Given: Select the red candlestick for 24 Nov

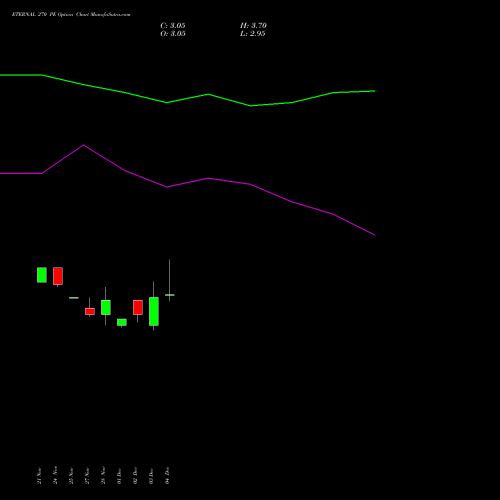Looking at the screenshot, I should click(58, 276).
